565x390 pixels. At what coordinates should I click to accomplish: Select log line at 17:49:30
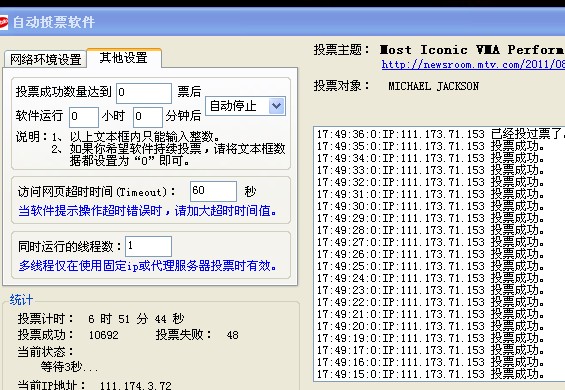point(431,206)
